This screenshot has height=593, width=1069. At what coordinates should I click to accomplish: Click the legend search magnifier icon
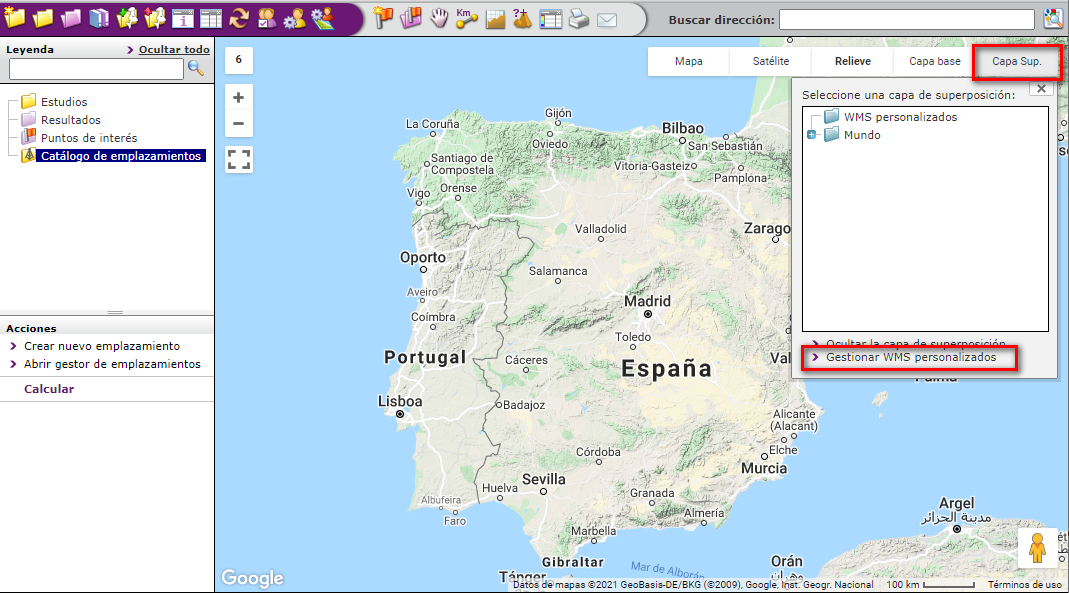click(196, 67)
